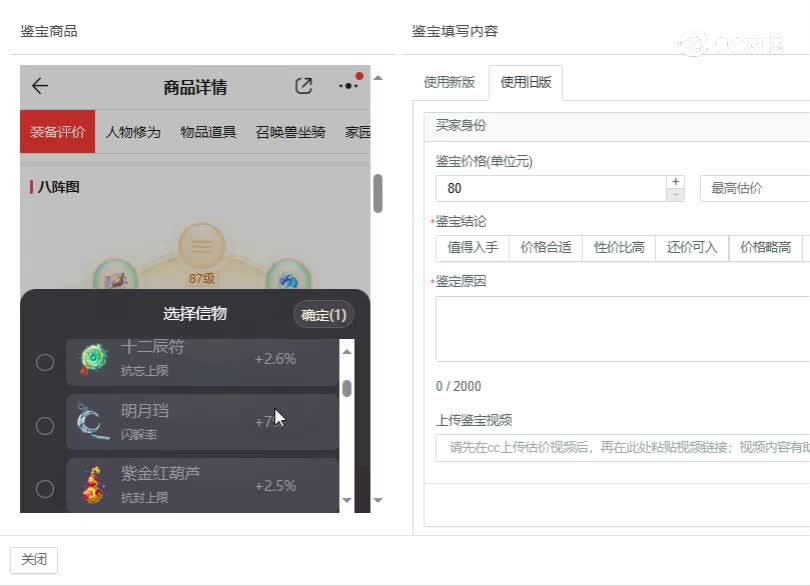Click the back arrow on 商品详情 page

tap(38, 86)
